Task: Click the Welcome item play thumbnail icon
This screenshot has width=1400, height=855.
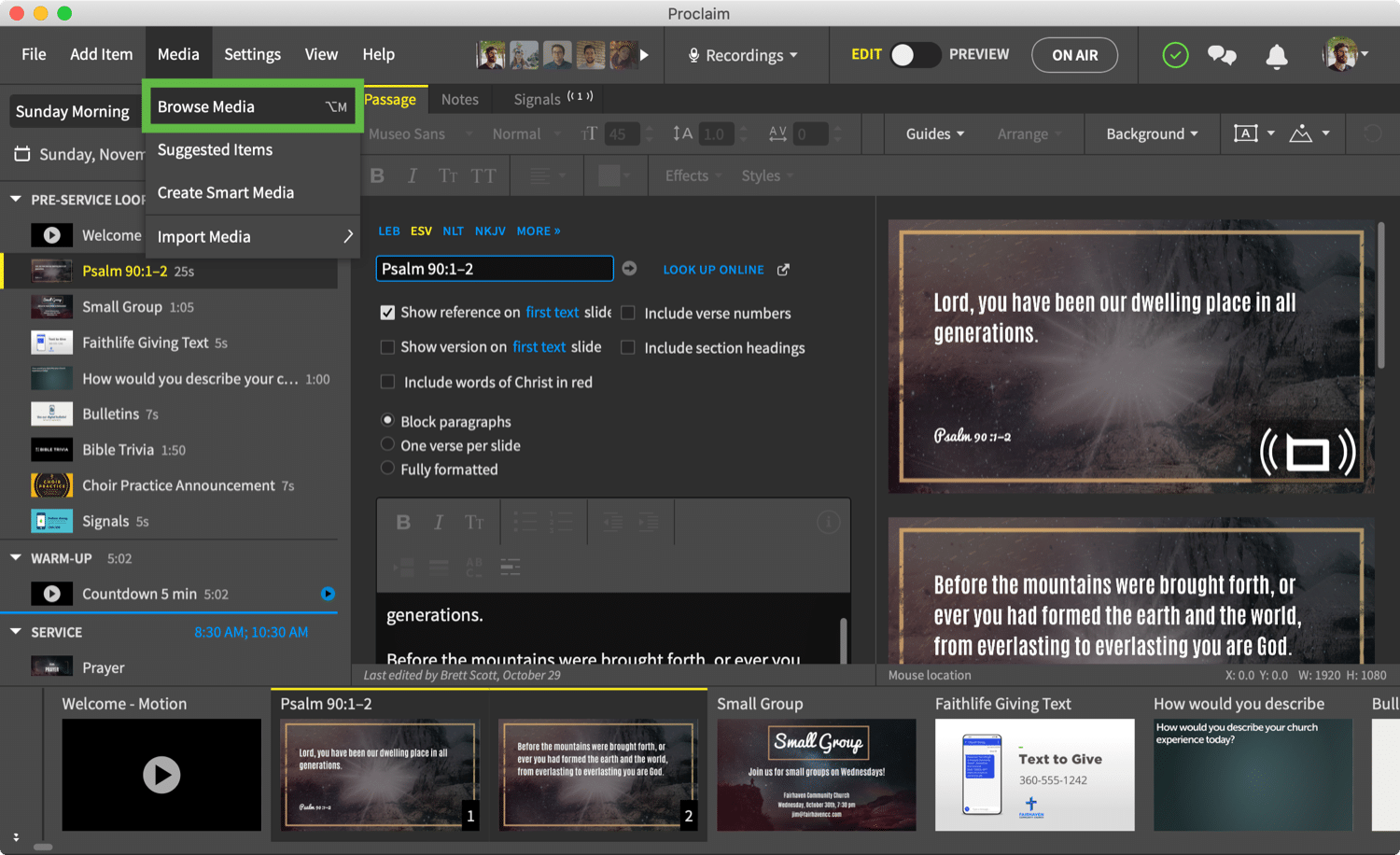Action: pos(52,235)
